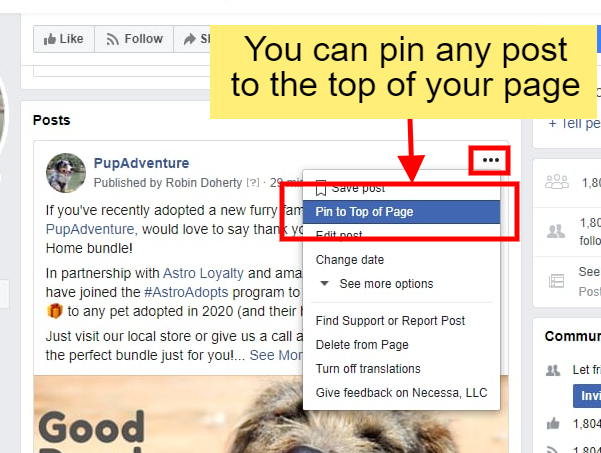This screenshot has width=601, height=453.
Task: Open the Astro Loyalty link
Action: [x=203, y=273]
